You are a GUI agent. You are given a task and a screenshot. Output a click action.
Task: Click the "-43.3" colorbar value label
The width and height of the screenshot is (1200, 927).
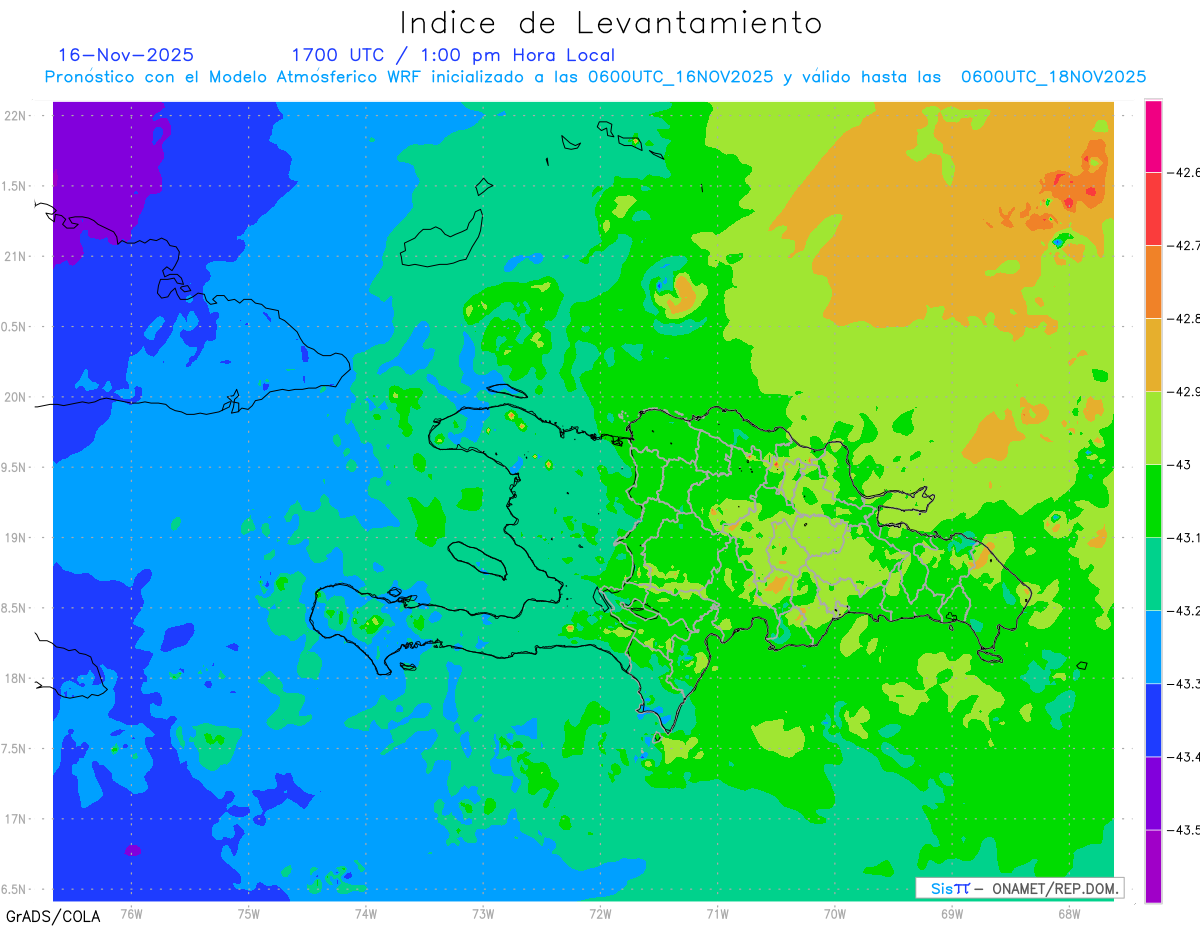tap(1184, 683)
